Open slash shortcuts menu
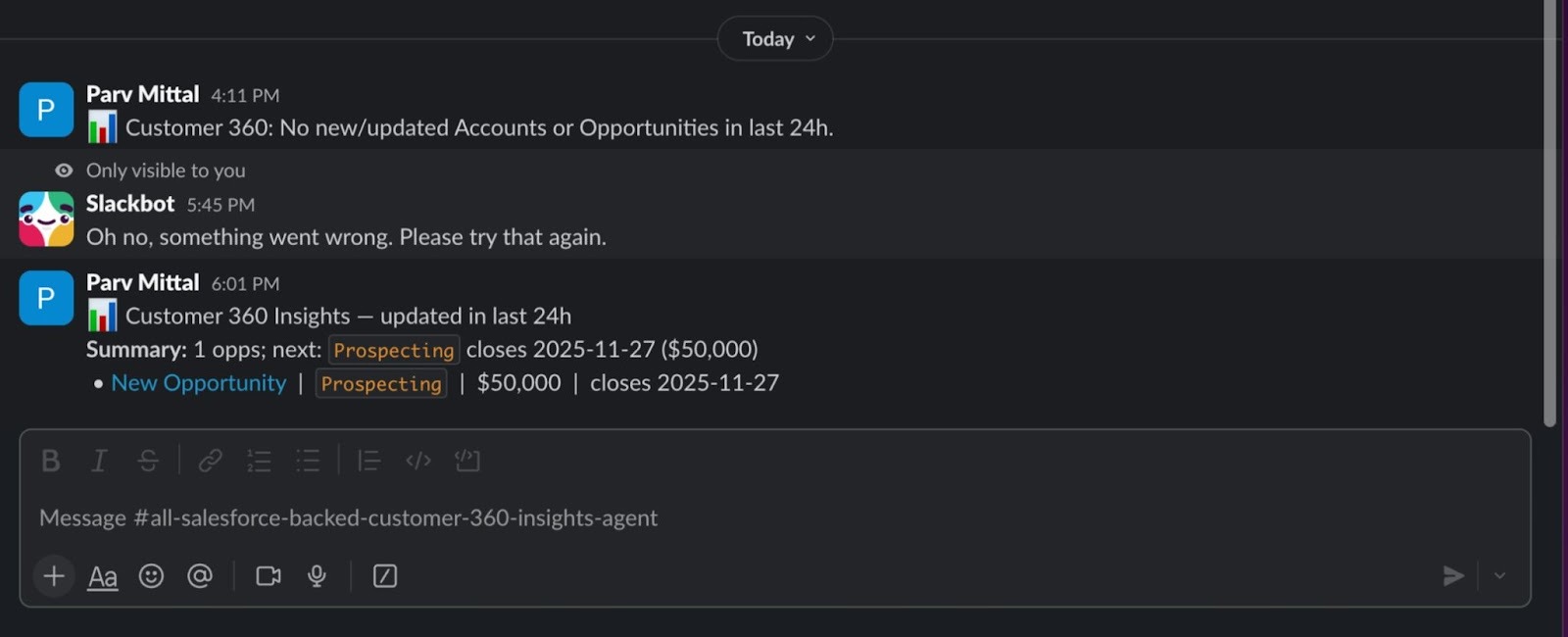Screen dimensions: 1568x637 tap(385, 576)
